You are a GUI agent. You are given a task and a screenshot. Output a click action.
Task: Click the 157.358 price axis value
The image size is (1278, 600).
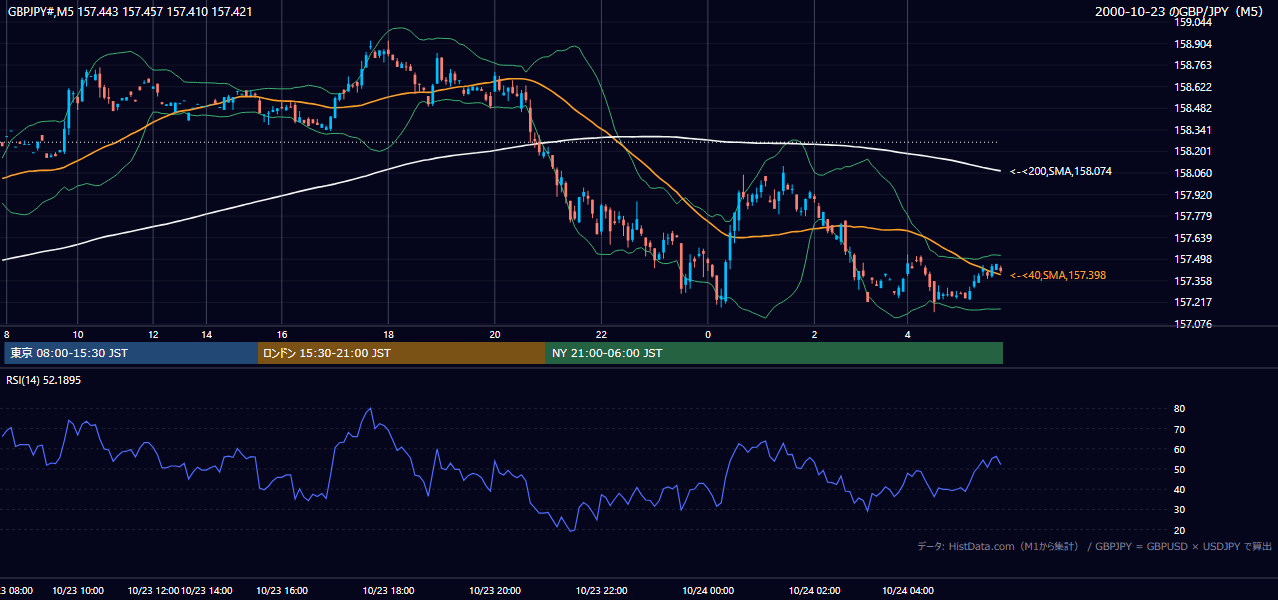(1192, 281)
